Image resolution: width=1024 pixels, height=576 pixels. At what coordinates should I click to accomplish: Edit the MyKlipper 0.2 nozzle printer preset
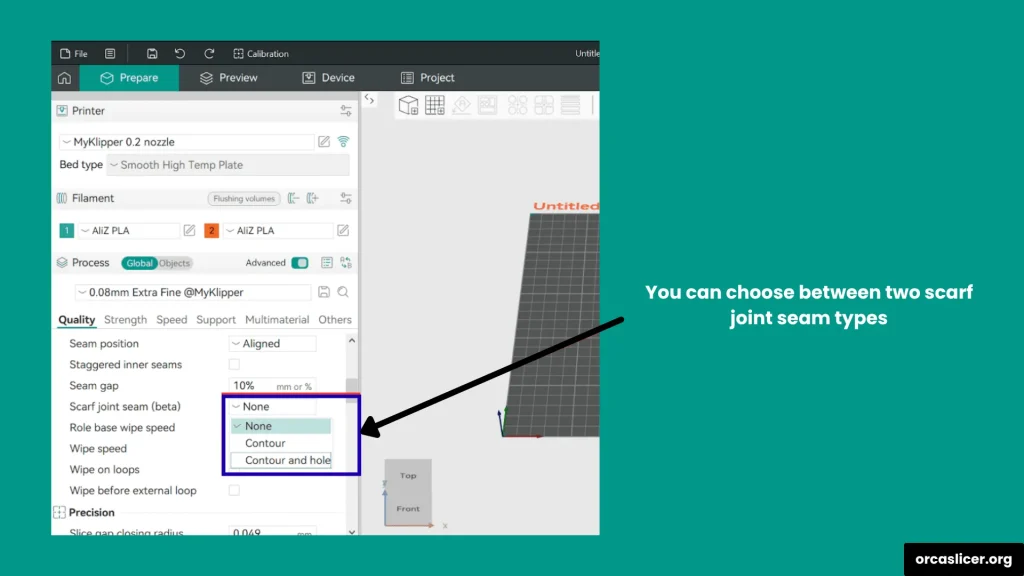click(x=324, y=142)
